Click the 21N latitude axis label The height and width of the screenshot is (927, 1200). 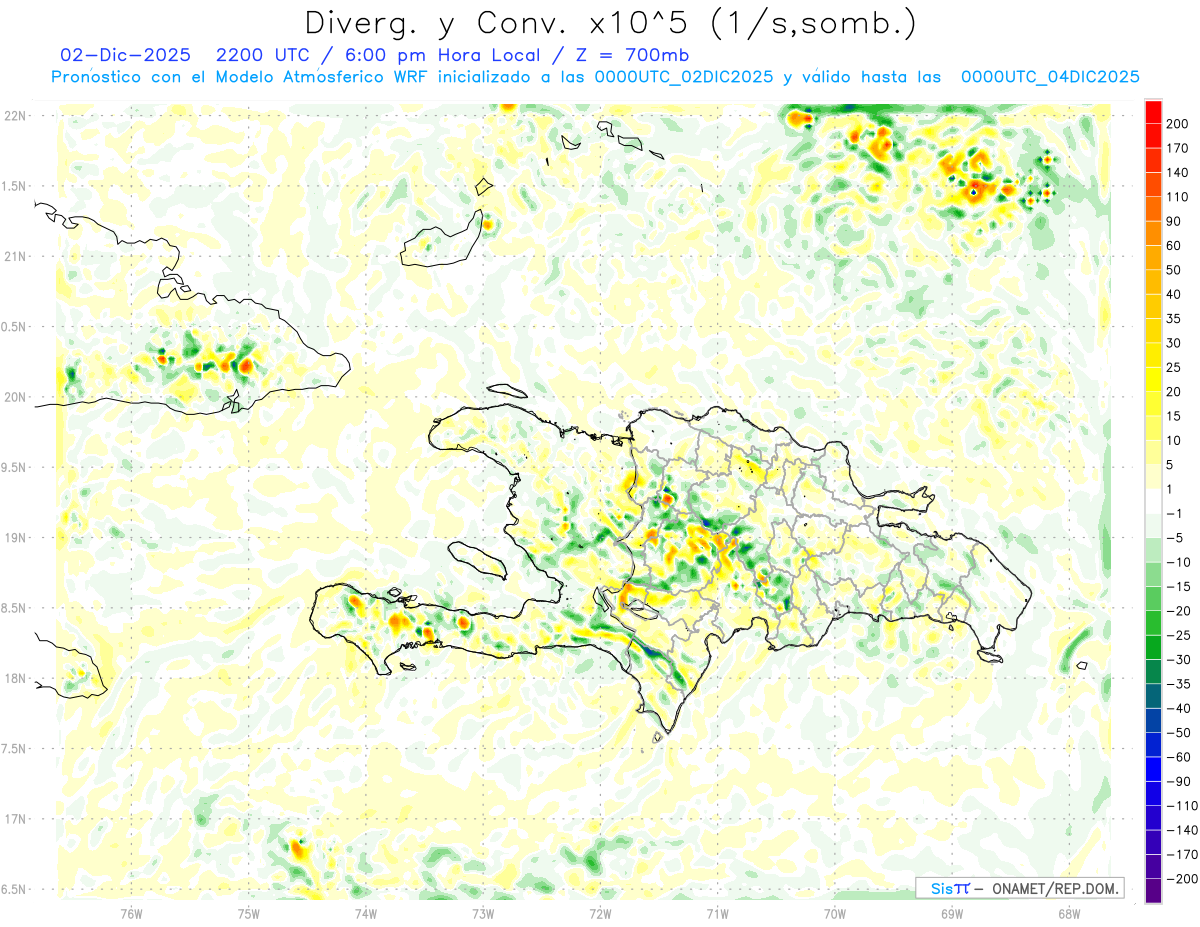pos(15,256)
